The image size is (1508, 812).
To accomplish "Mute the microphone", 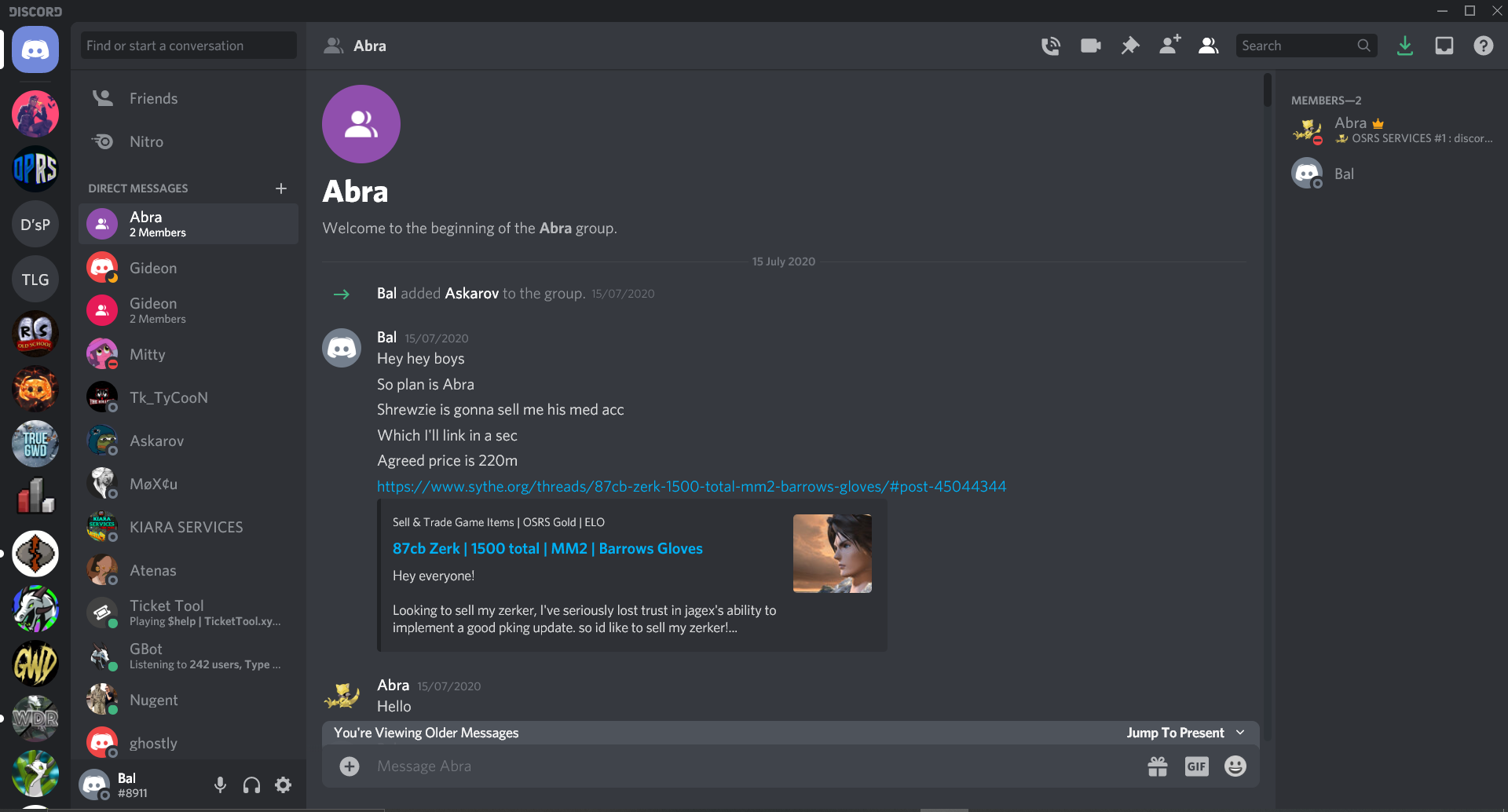I will pyautogui.click(x=221, y=785).
